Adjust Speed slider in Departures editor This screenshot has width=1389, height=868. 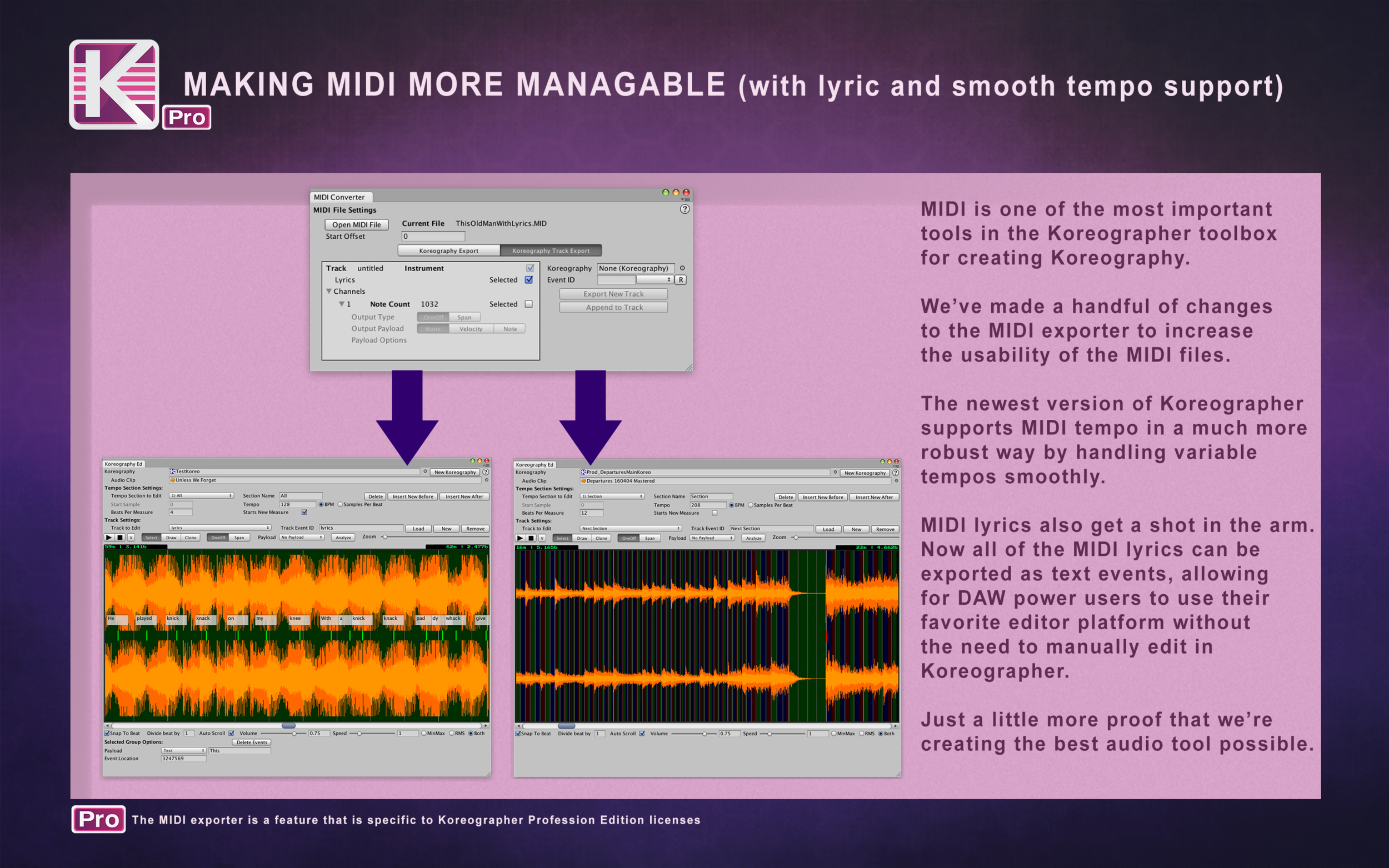pyautogui.click(x=783, y=734)
